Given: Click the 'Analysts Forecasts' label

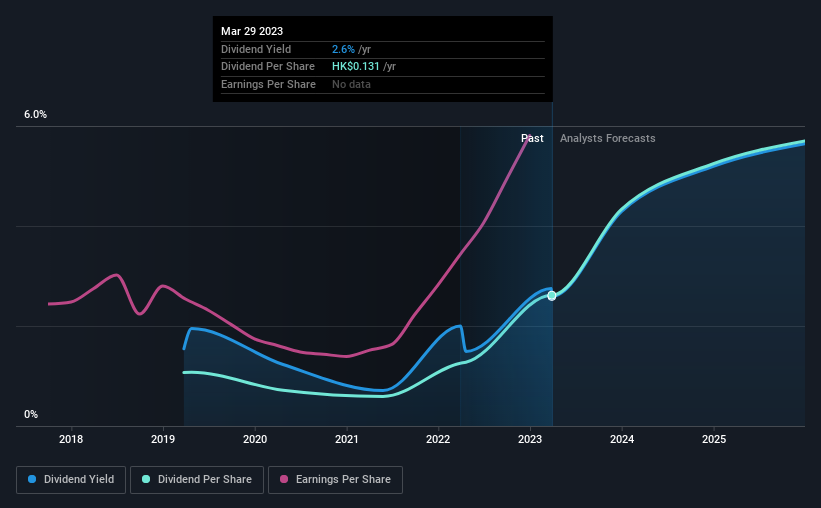Looking at the screenshot, I should tap(607, 138).
